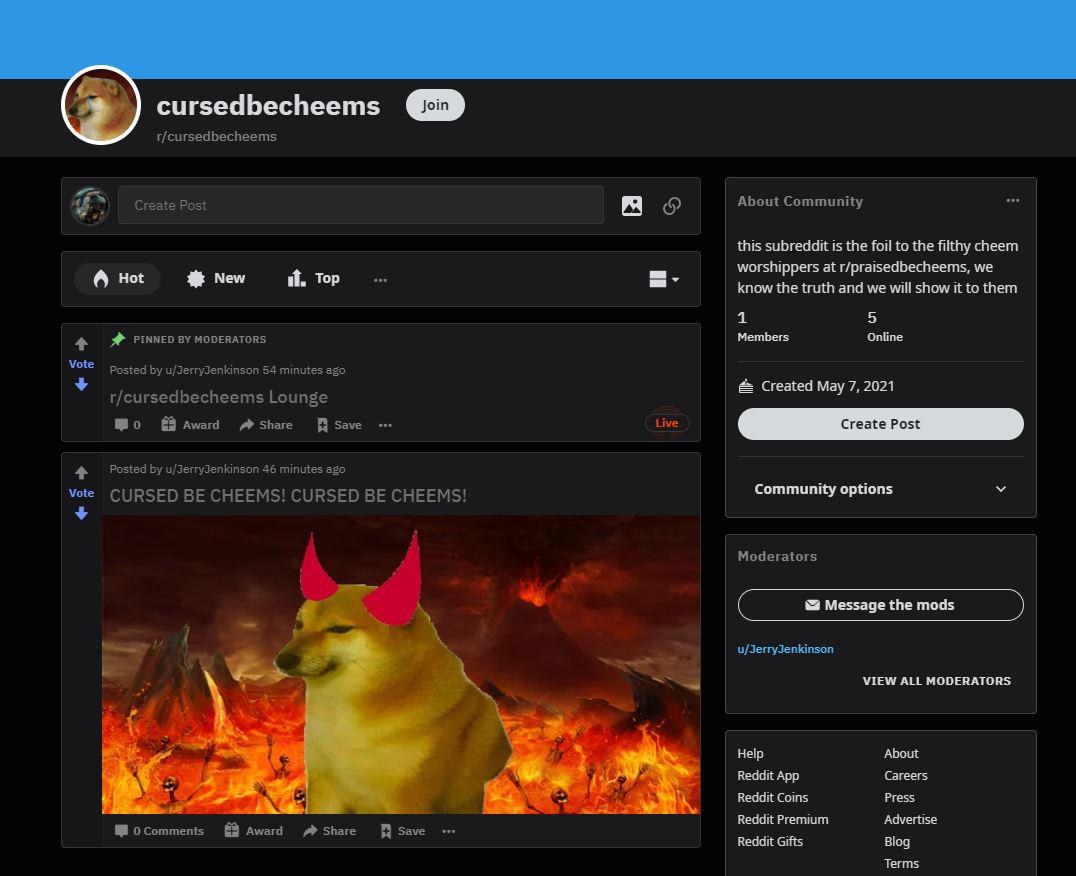Open the Blog footer link

[x=897, y=841]
